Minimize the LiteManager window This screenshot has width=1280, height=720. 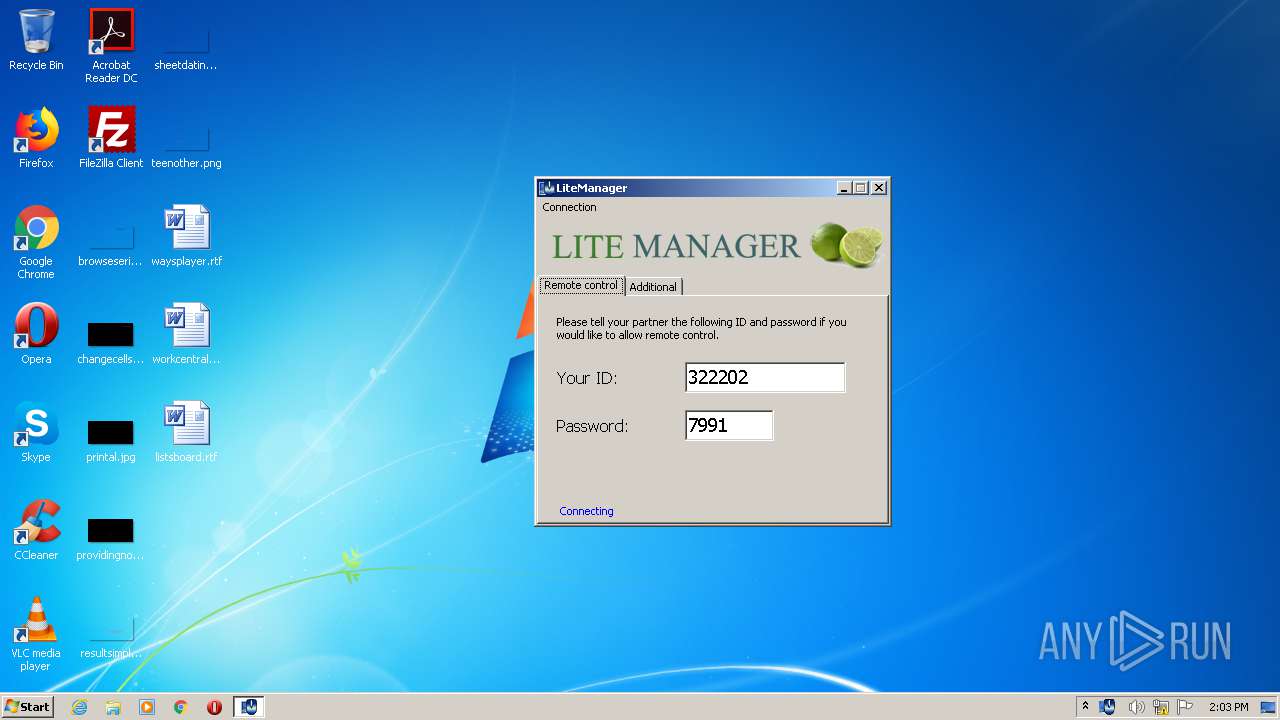[844, 188]
